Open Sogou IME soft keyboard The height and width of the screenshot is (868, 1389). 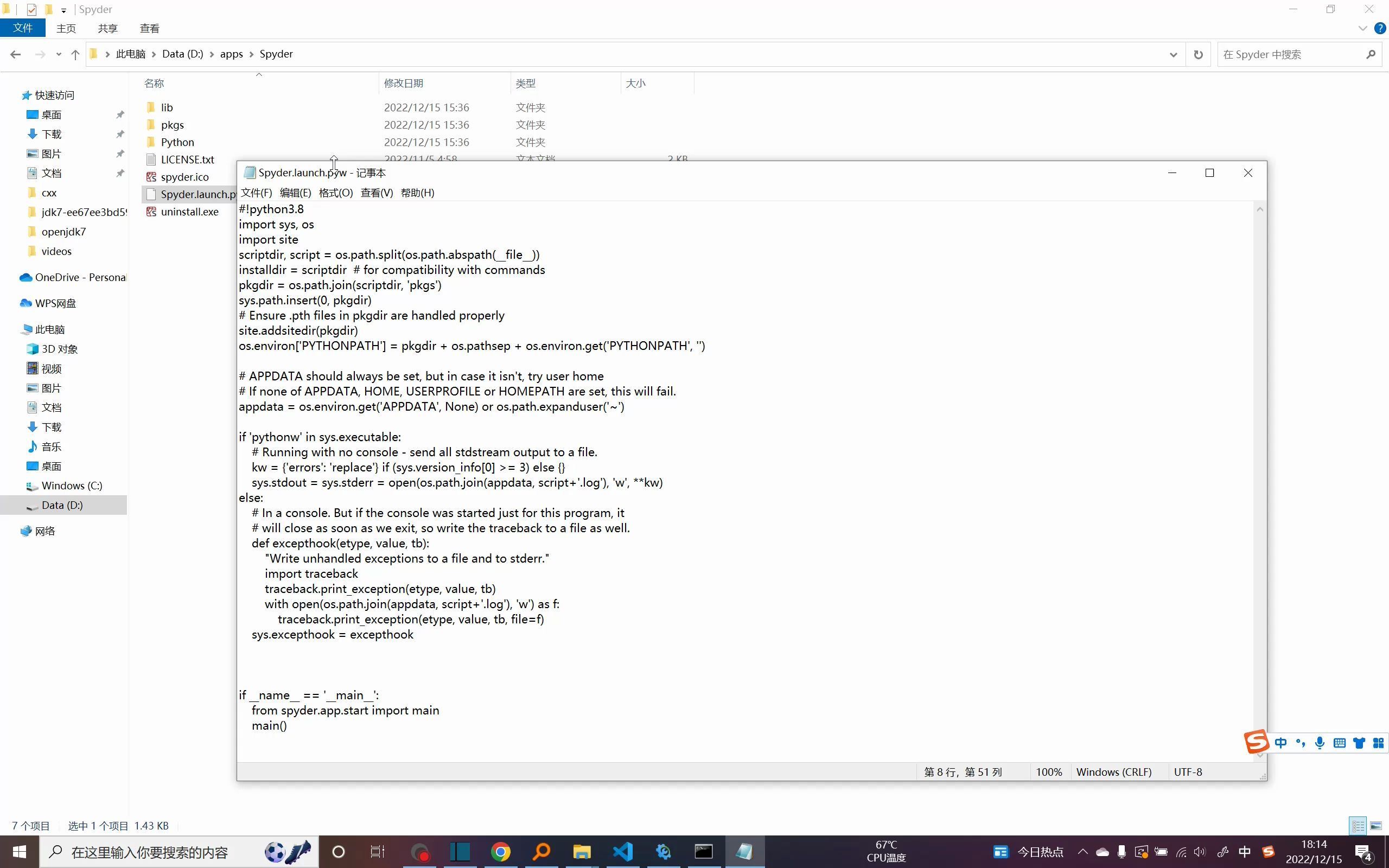(x=1339, y=743)
